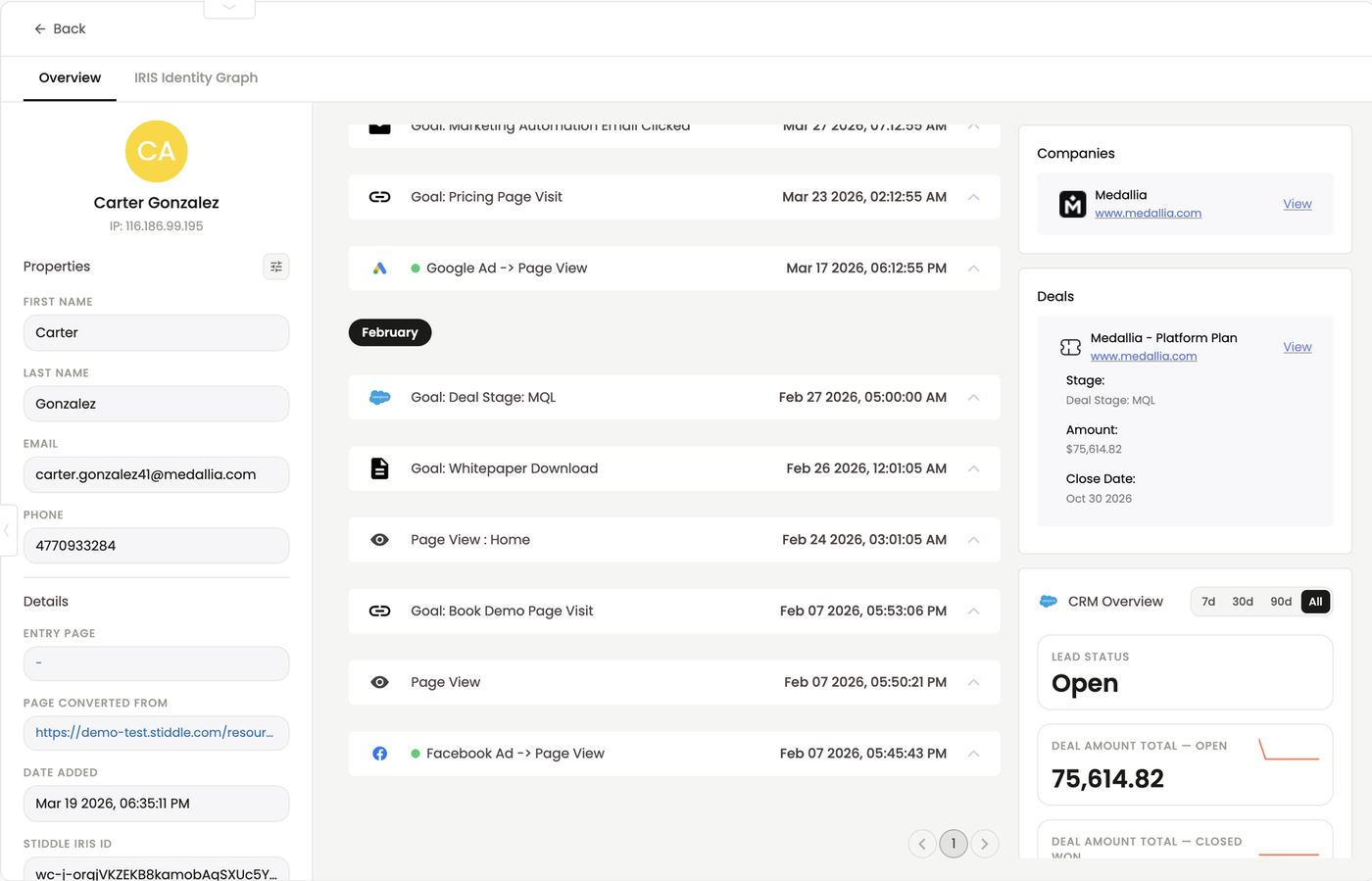Screen dimensions: 1372x881
Task: Switch to the IRIS Identity Graph tab
Action: [x=196, y=77]
